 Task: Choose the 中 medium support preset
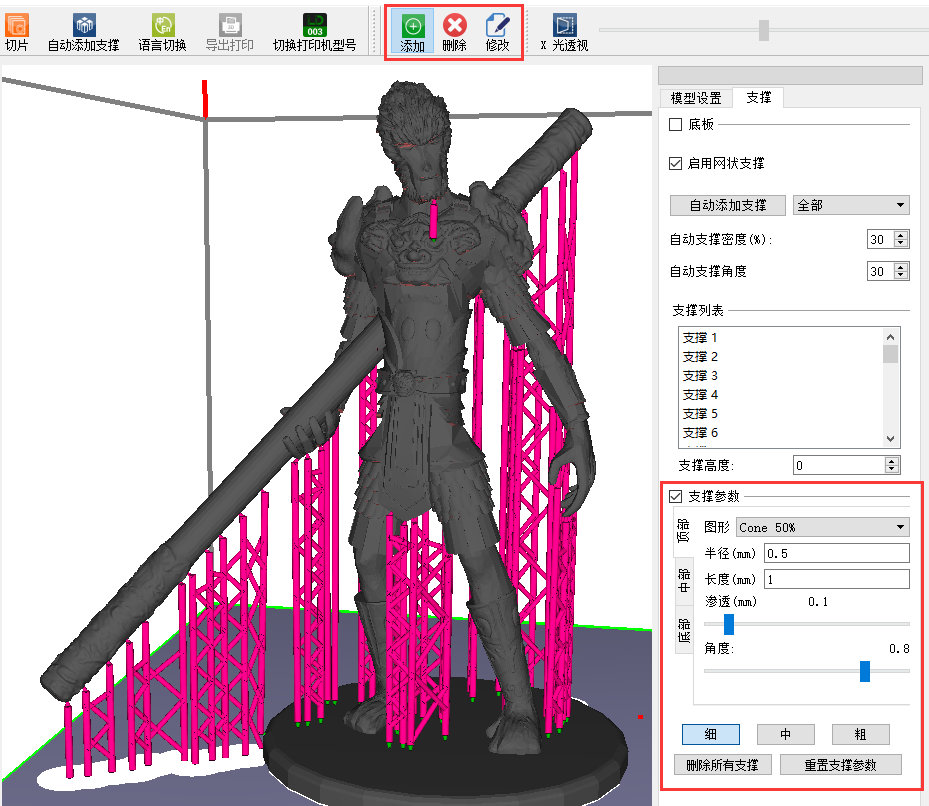coord(786,734)
